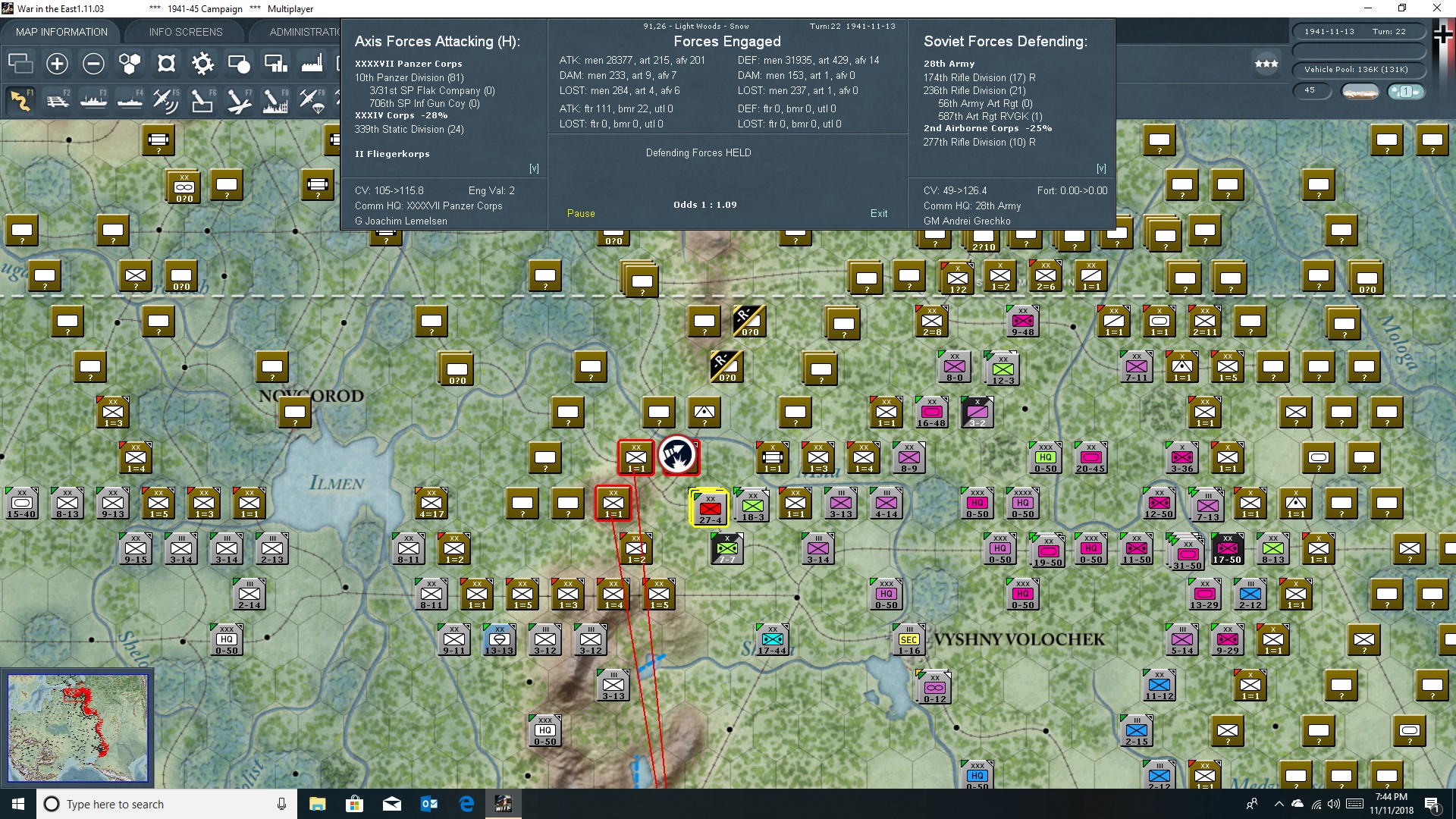The height and width of the screenshot is (819, 1456).
Task: Open the MAP INFORMATION tab
Action: click(61, 32)
